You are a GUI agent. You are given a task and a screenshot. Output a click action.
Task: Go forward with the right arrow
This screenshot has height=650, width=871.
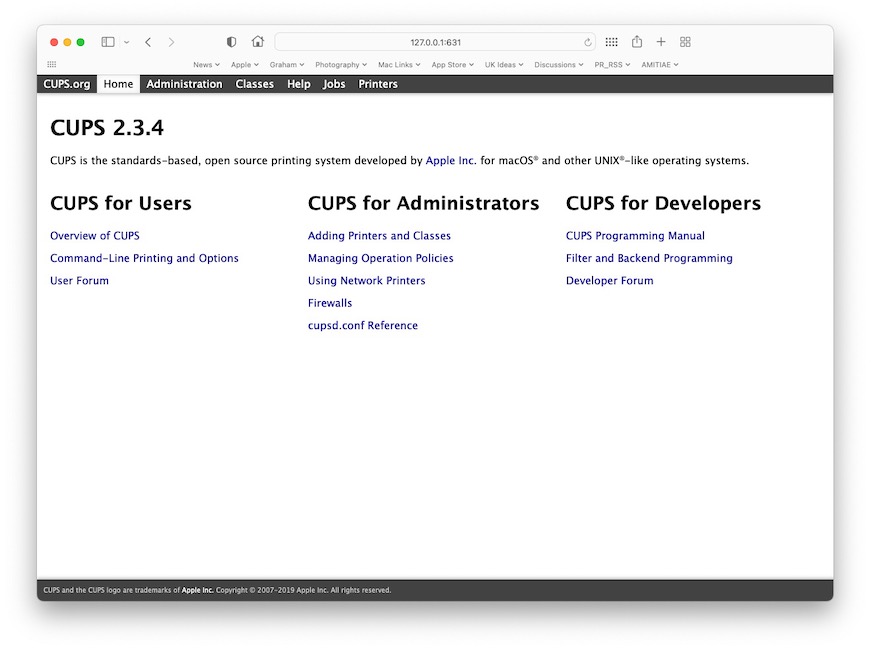[x=171, y=42]
